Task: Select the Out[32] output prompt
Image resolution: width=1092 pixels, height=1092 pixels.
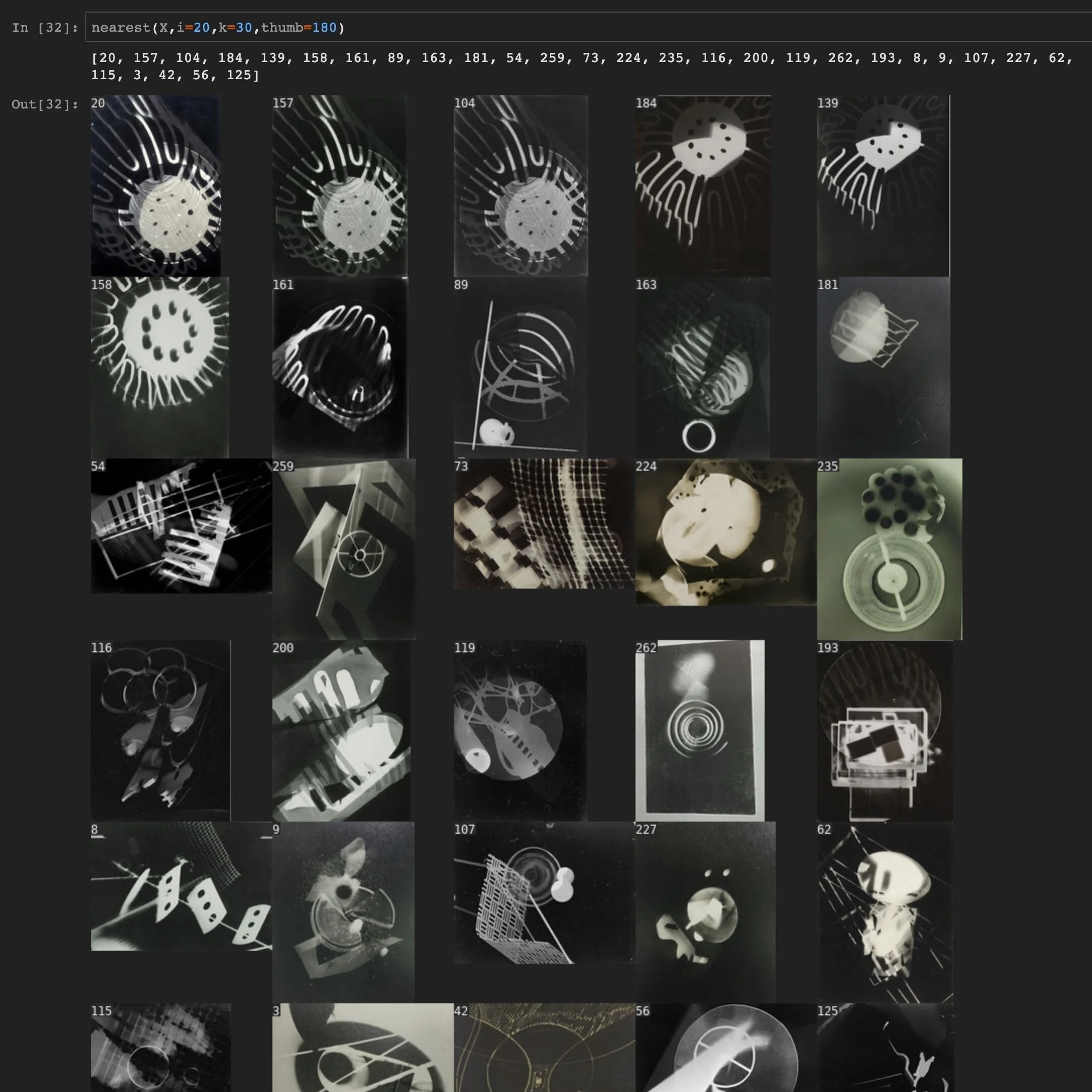Action: tap(45, 104)
